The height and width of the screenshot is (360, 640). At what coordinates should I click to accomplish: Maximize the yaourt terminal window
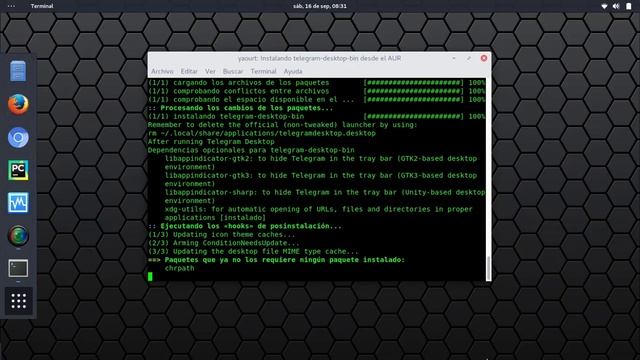click(x=469, y=58)
